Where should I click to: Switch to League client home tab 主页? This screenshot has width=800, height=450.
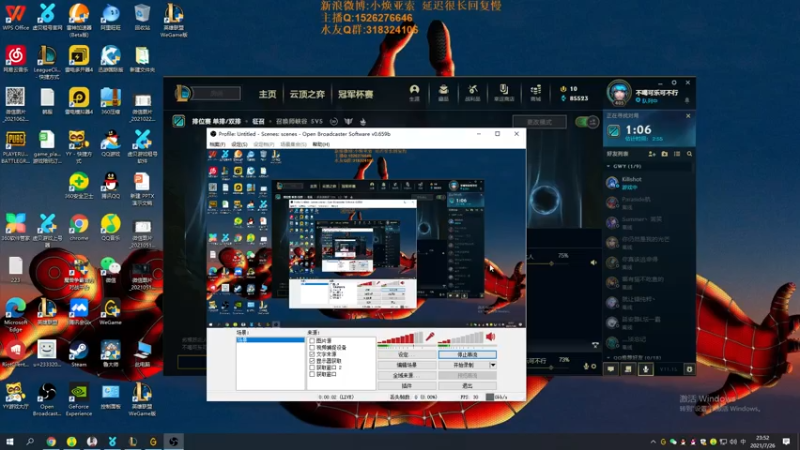267,94
